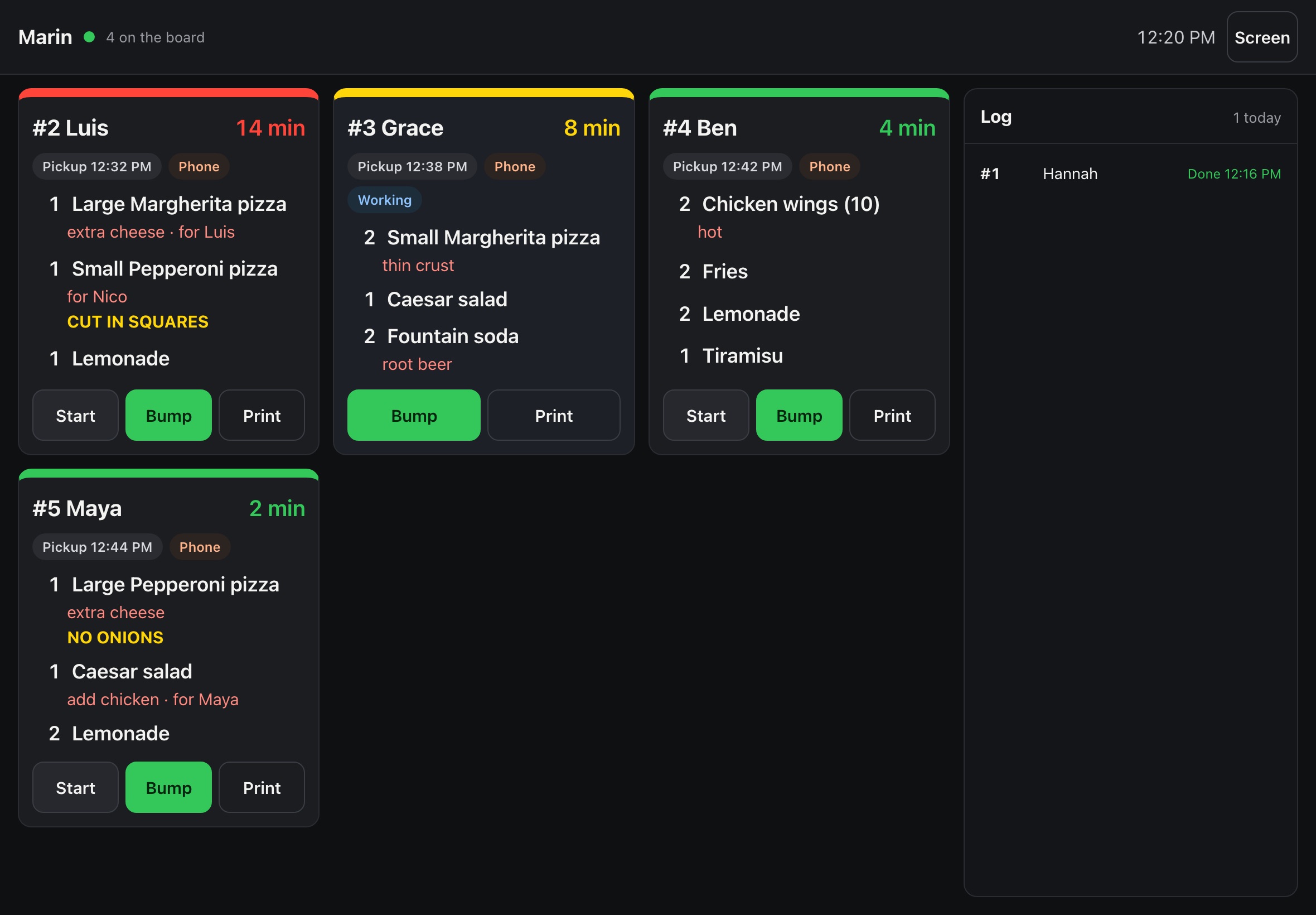
Task: Select the Fries item
Action: (725, 272)
